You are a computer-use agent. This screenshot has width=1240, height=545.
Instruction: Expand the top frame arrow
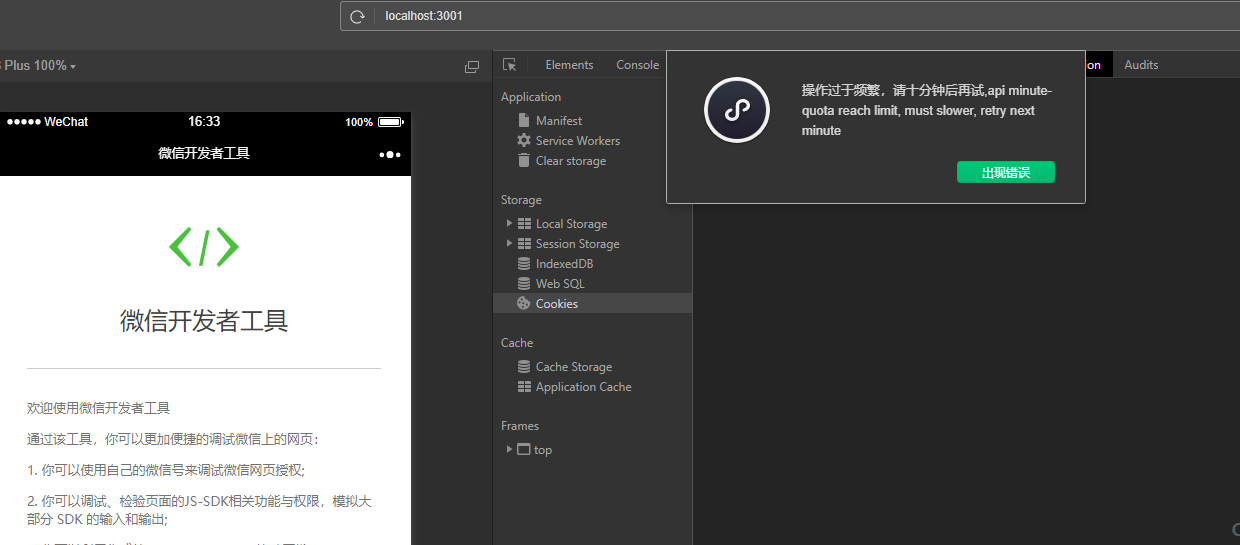[x=509, y=449]
